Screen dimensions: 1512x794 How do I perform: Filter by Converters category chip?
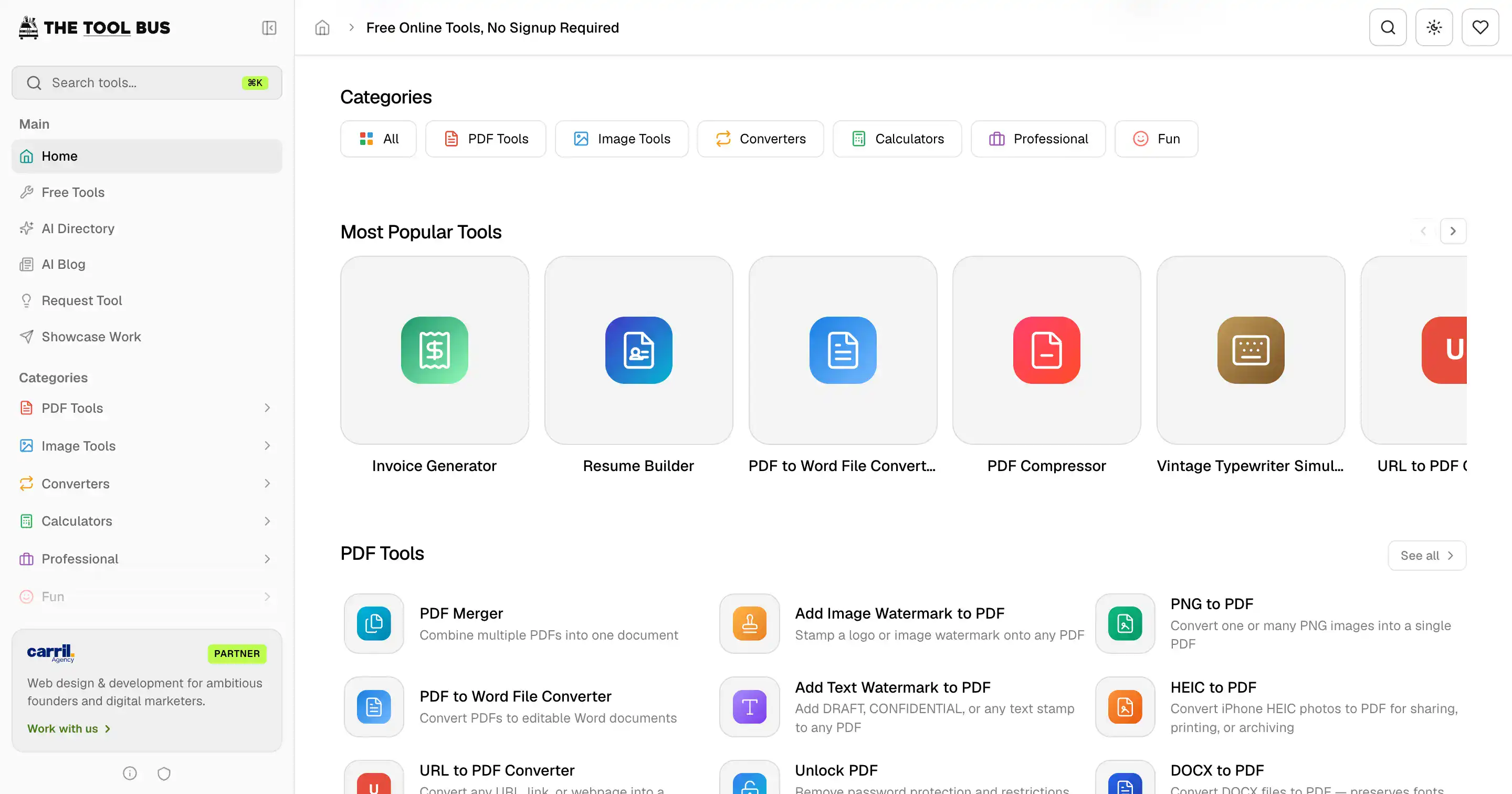point(760,139)
